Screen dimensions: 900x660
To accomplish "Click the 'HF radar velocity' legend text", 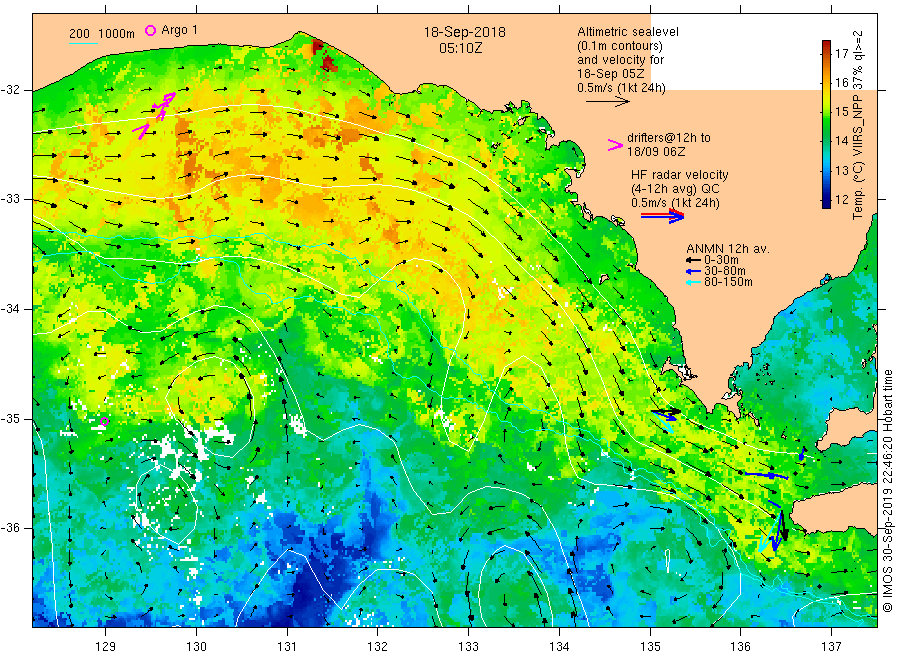I will click(680, 175).
